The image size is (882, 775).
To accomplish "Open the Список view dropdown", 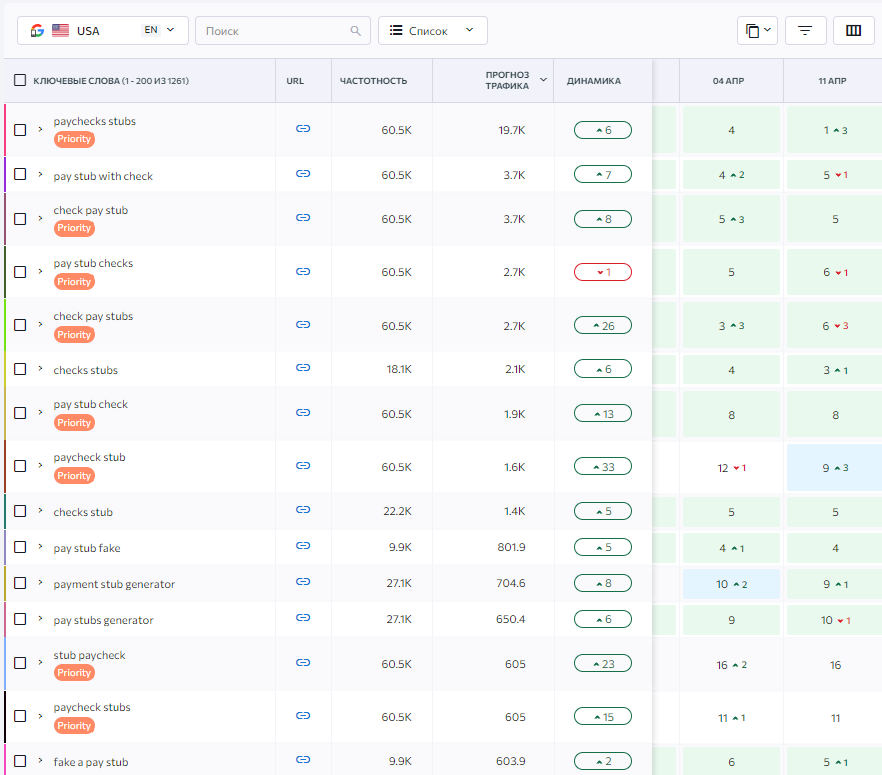I will 433,30.
